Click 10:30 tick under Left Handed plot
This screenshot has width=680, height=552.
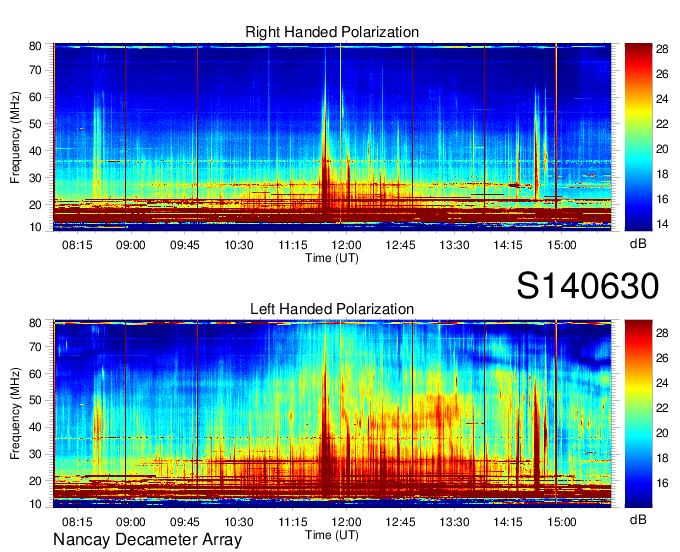(x=239, y=522)
